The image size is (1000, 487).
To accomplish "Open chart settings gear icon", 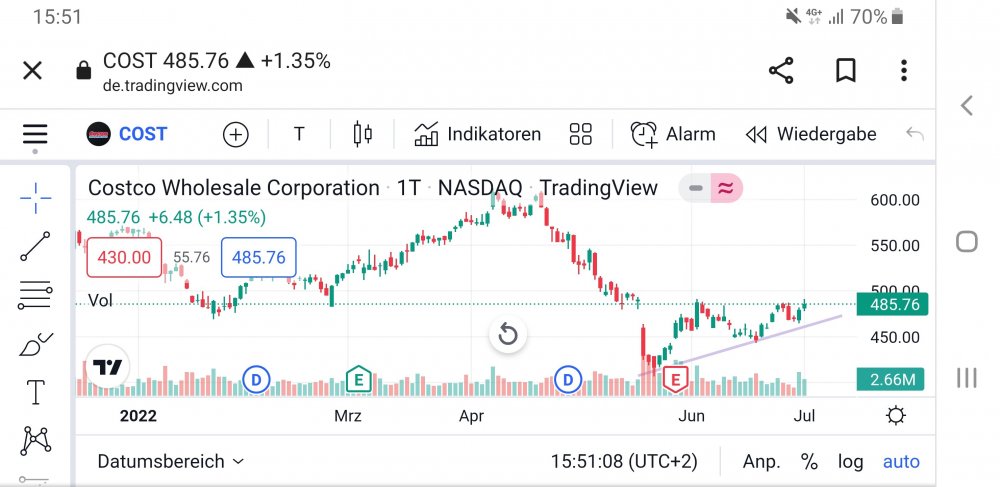I will click(896, 416).
